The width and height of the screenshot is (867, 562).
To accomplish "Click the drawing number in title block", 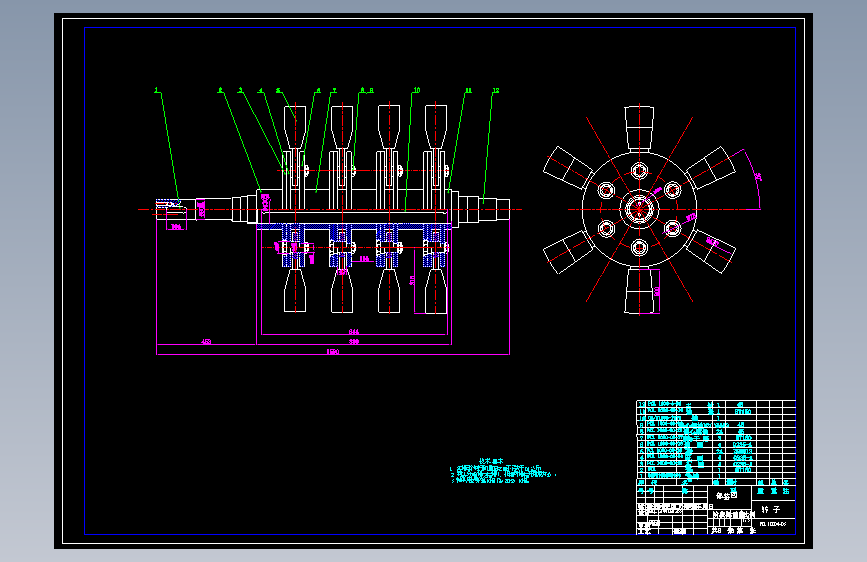I will point(772,524).
